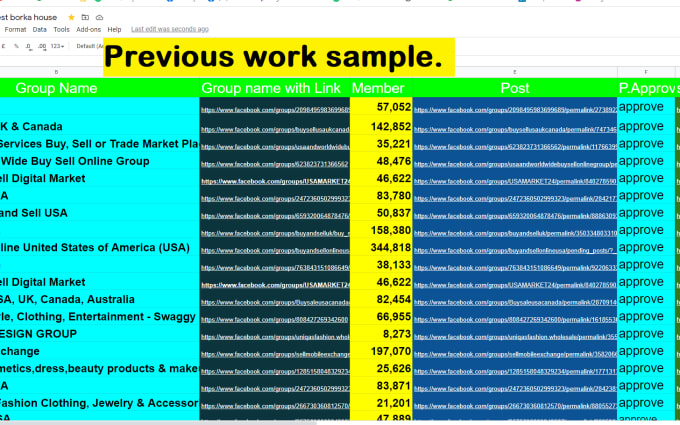Select member count 48,476
The width and height of the screenshot is (680, 425).
tap(381, 161)
